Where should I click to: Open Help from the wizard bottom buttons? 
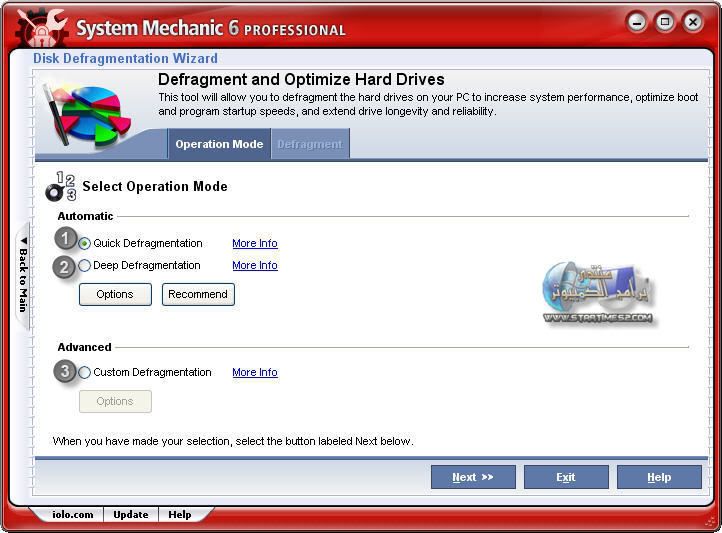659,477
